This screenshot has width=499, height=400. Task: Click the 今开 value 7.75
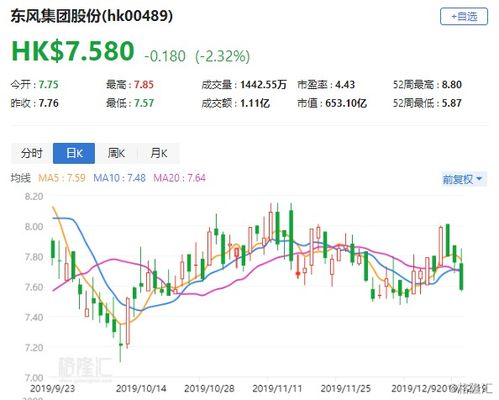pos(49,85)
